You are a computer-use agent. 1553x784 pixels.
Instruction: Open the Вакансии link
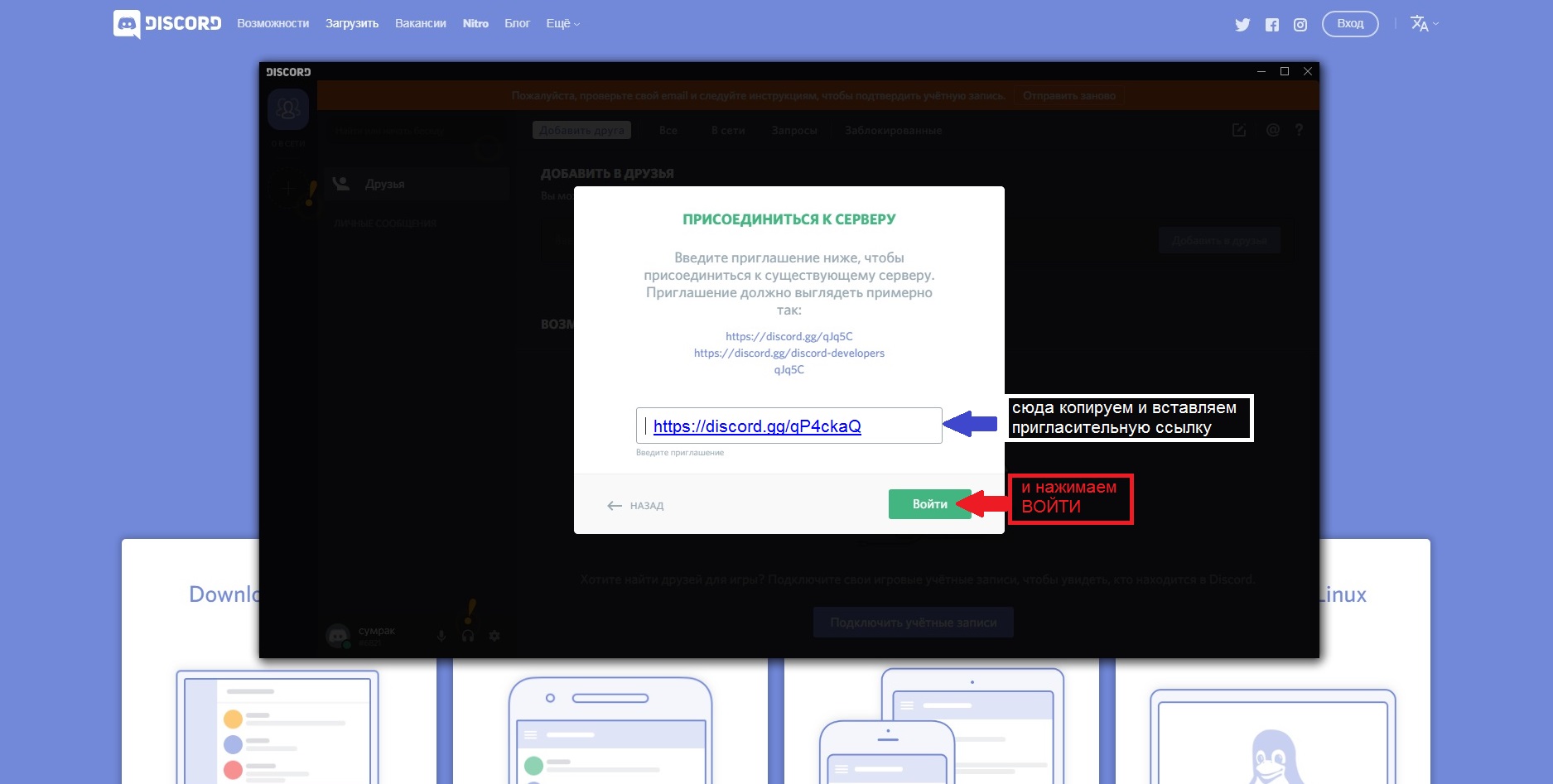coord(421,23)
